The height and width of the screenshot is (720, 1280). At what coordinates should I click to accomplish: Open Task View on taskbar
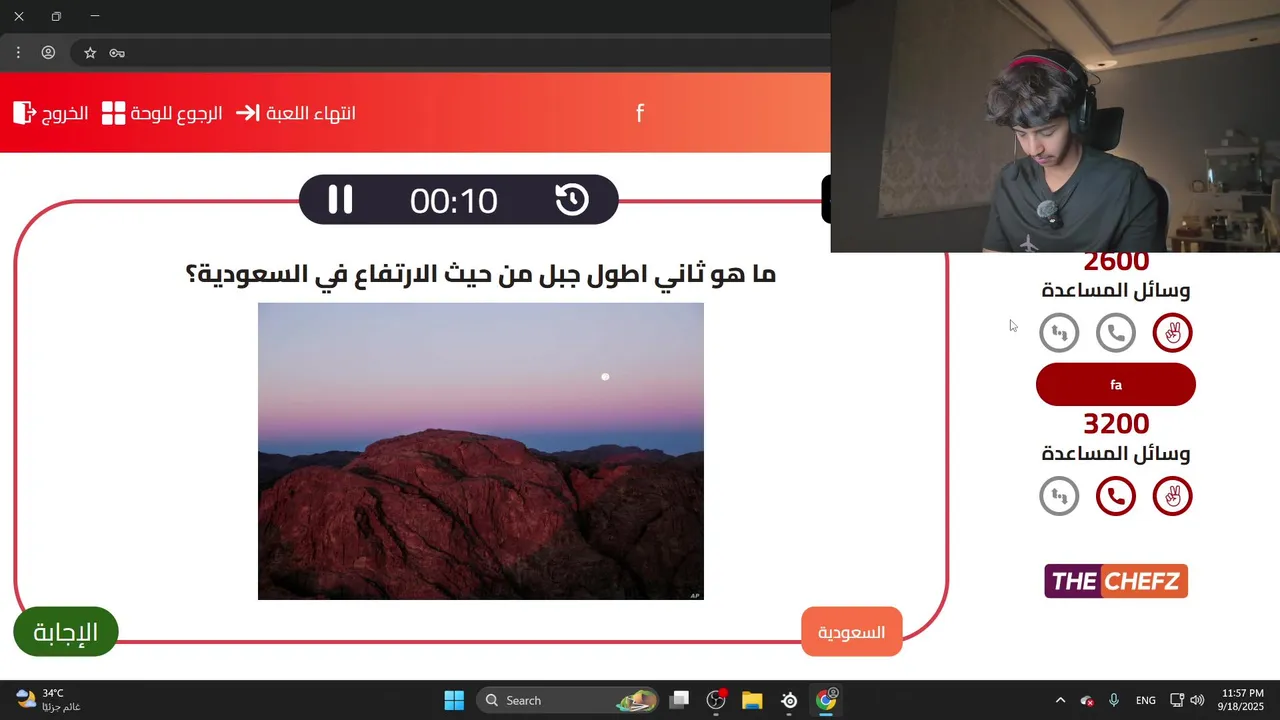pos(679,700)
